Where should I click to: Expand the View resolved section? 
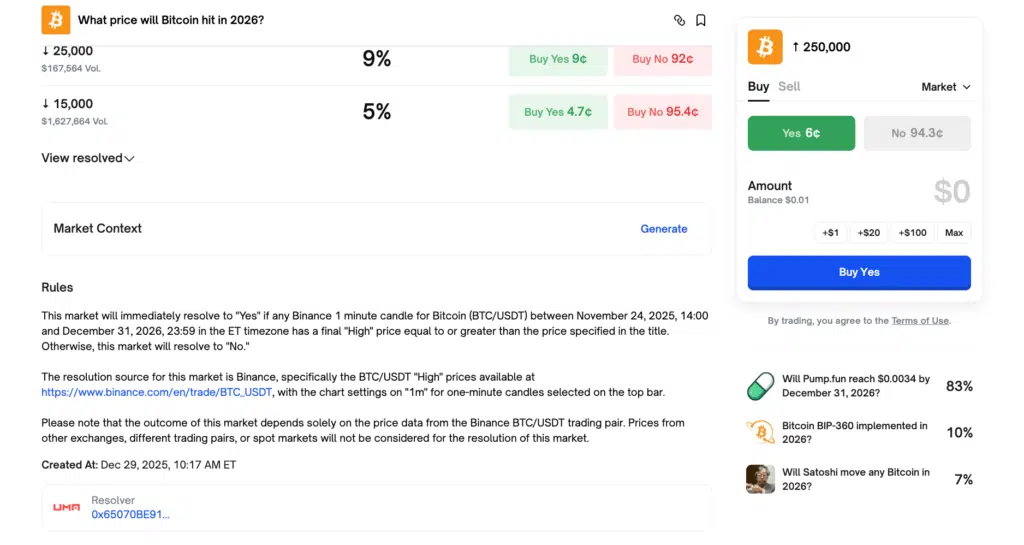point(88,158)
